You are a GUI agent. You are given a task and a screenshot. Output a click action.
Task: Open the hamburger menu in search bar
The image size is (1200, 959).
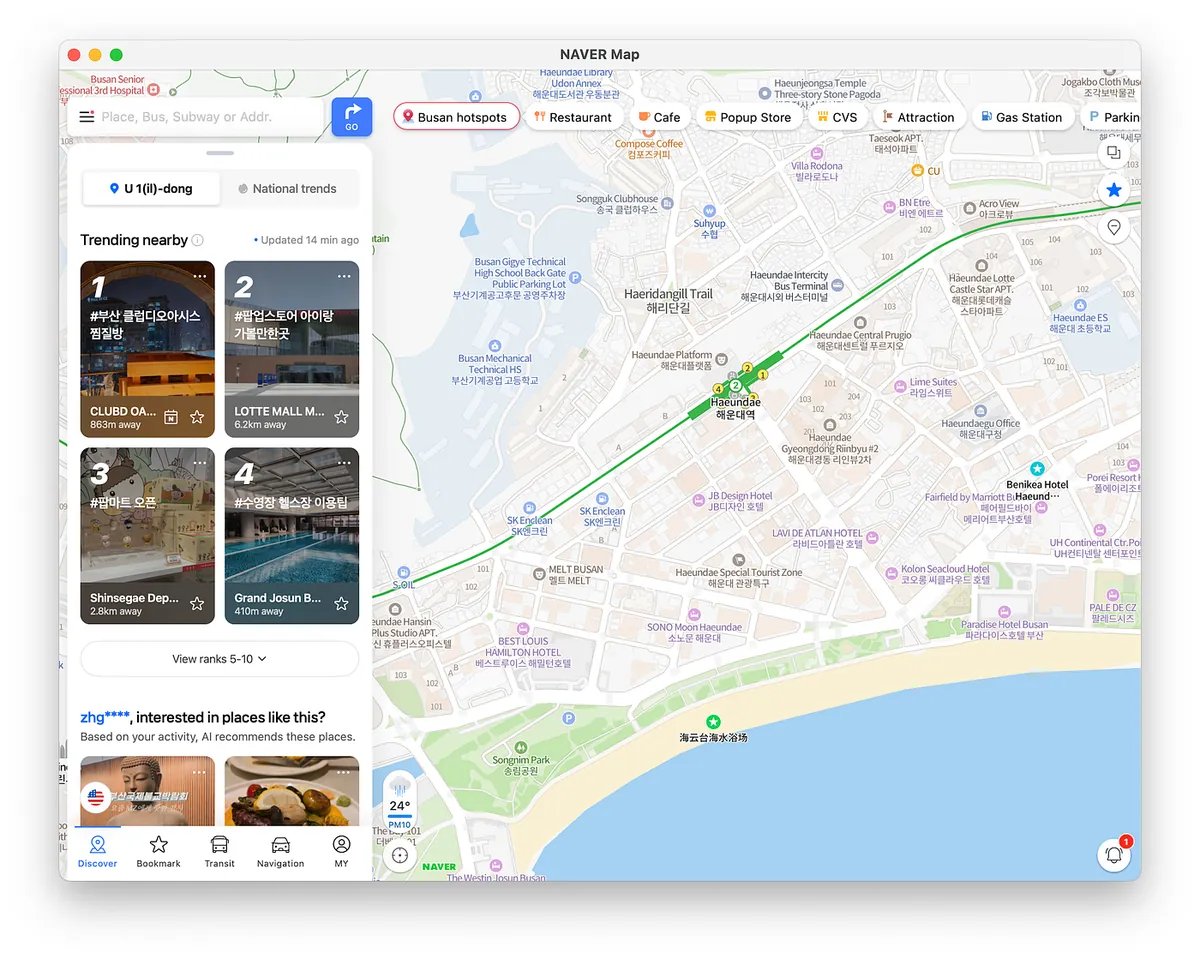[x=87, y=117]
